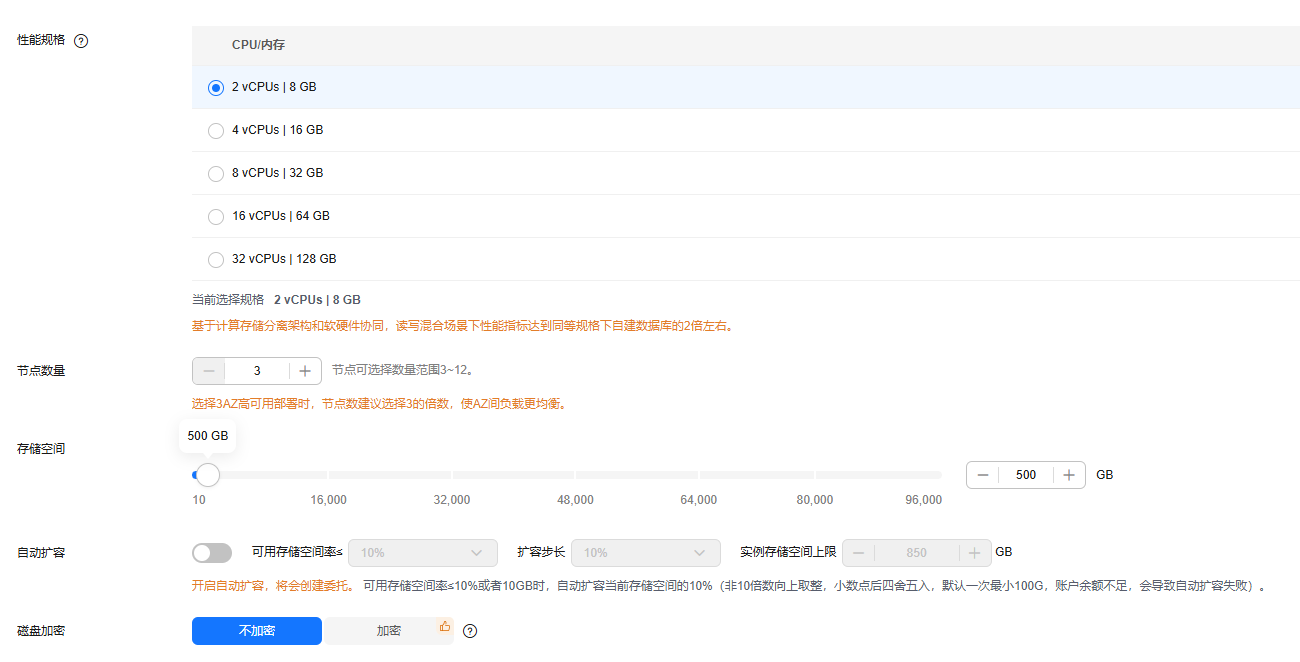1300x662 pixels.
Task: Open the 扩容步长 10% dropdown
Action: point(645,552)
